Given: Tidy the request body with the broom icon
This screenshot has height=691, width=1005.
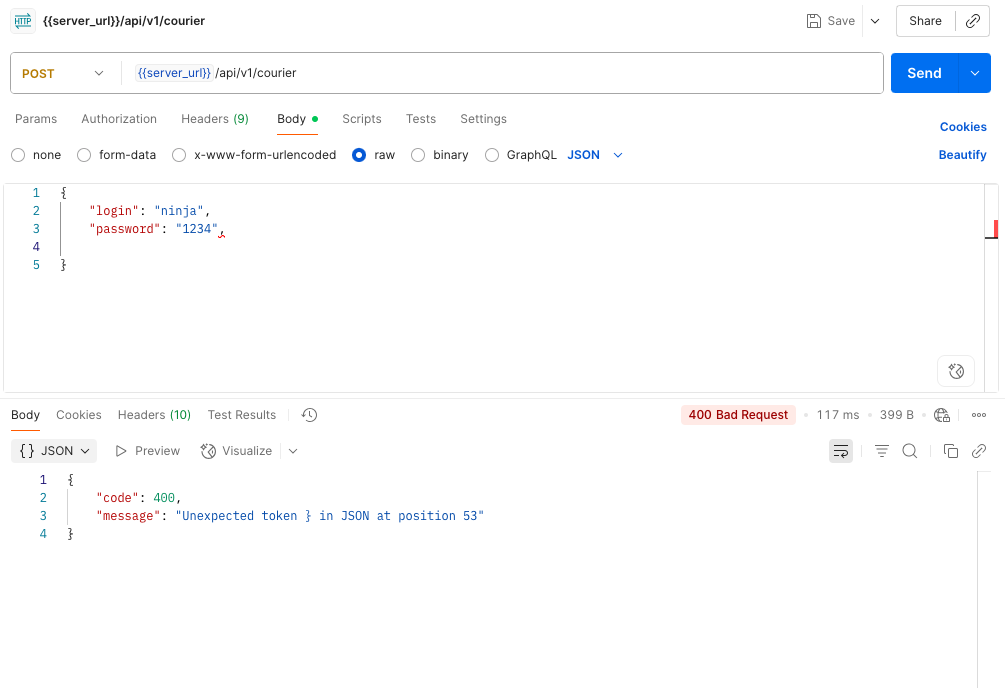Looking at the screenshot, I should [955, 371].
